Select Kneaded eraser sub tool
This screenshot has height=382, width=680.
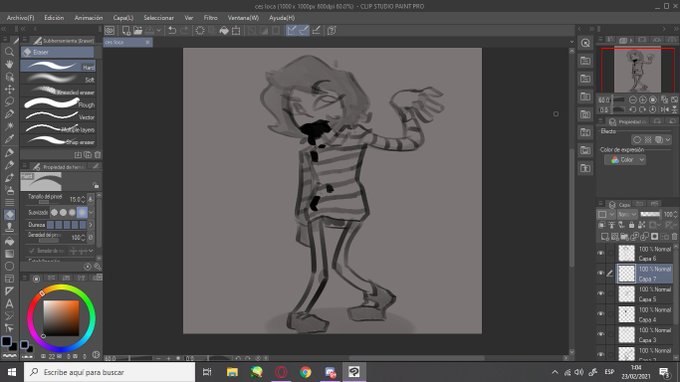[x=58, y=91]
